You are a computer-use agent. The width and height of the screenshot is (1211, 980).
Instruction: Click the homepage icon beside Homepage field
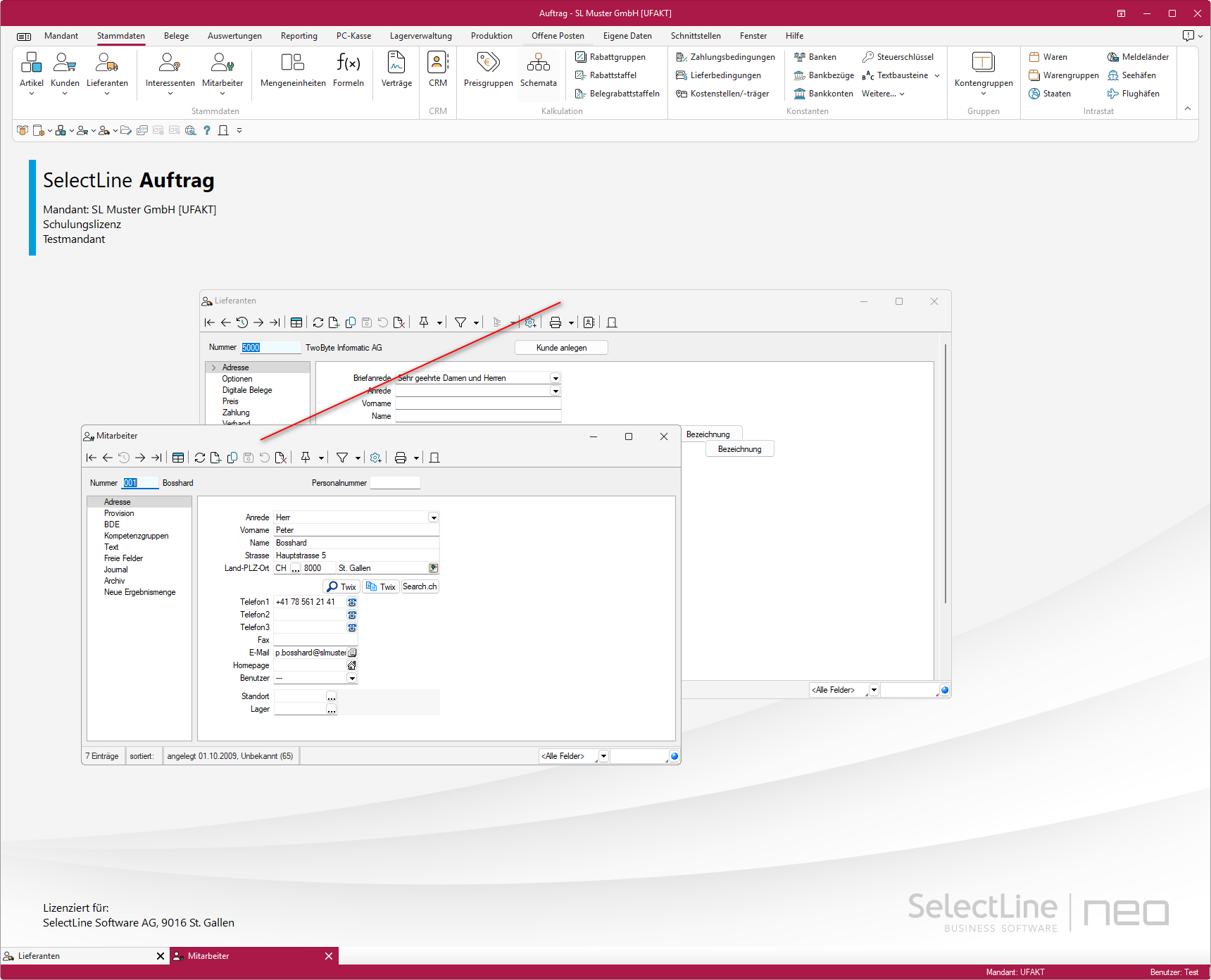click(x=352, y=665)
